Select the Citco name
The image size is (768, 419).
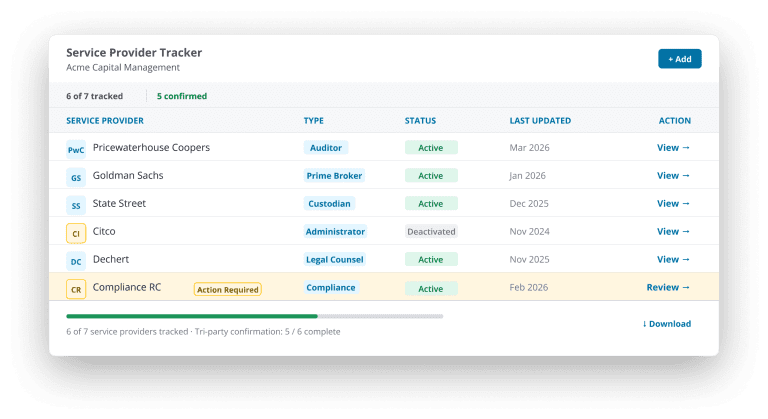[104, 231]
